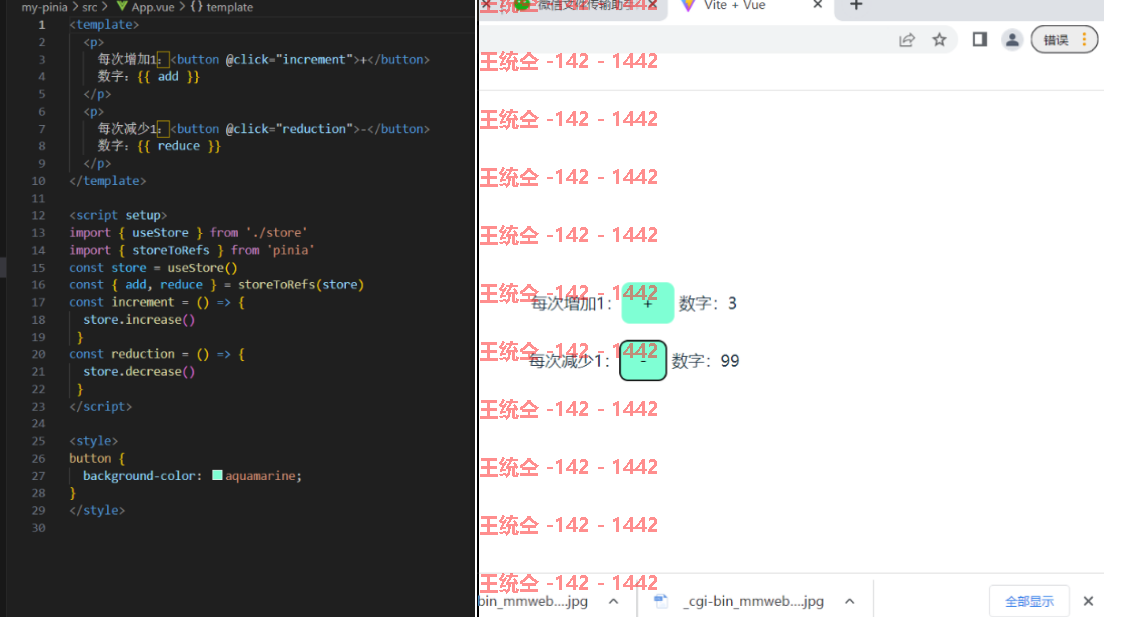Click 'store.increase()' on line 18
1138x617 pixels.
pyautogui.click(x=139, y=319)
